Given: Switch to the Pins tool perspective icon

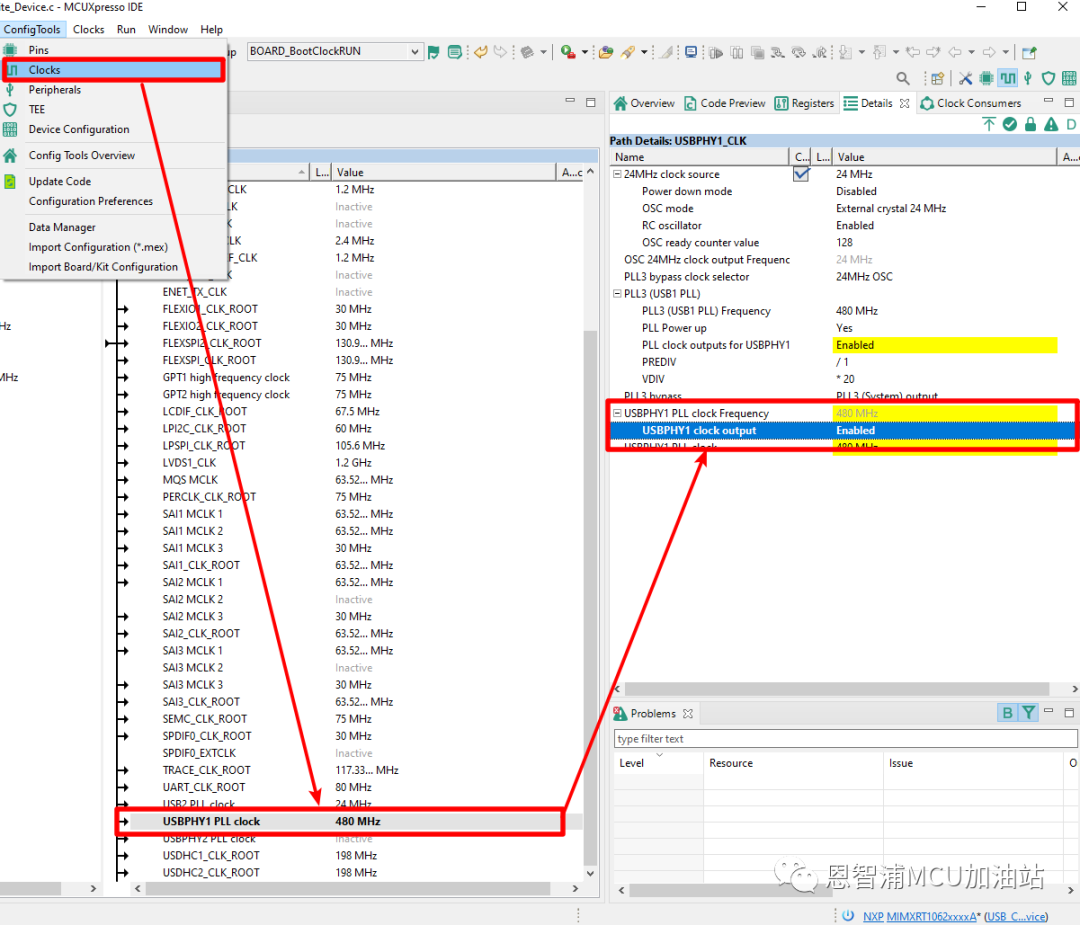Looking at the screenshot, I should pyautogui.click(x=986, y=78).
